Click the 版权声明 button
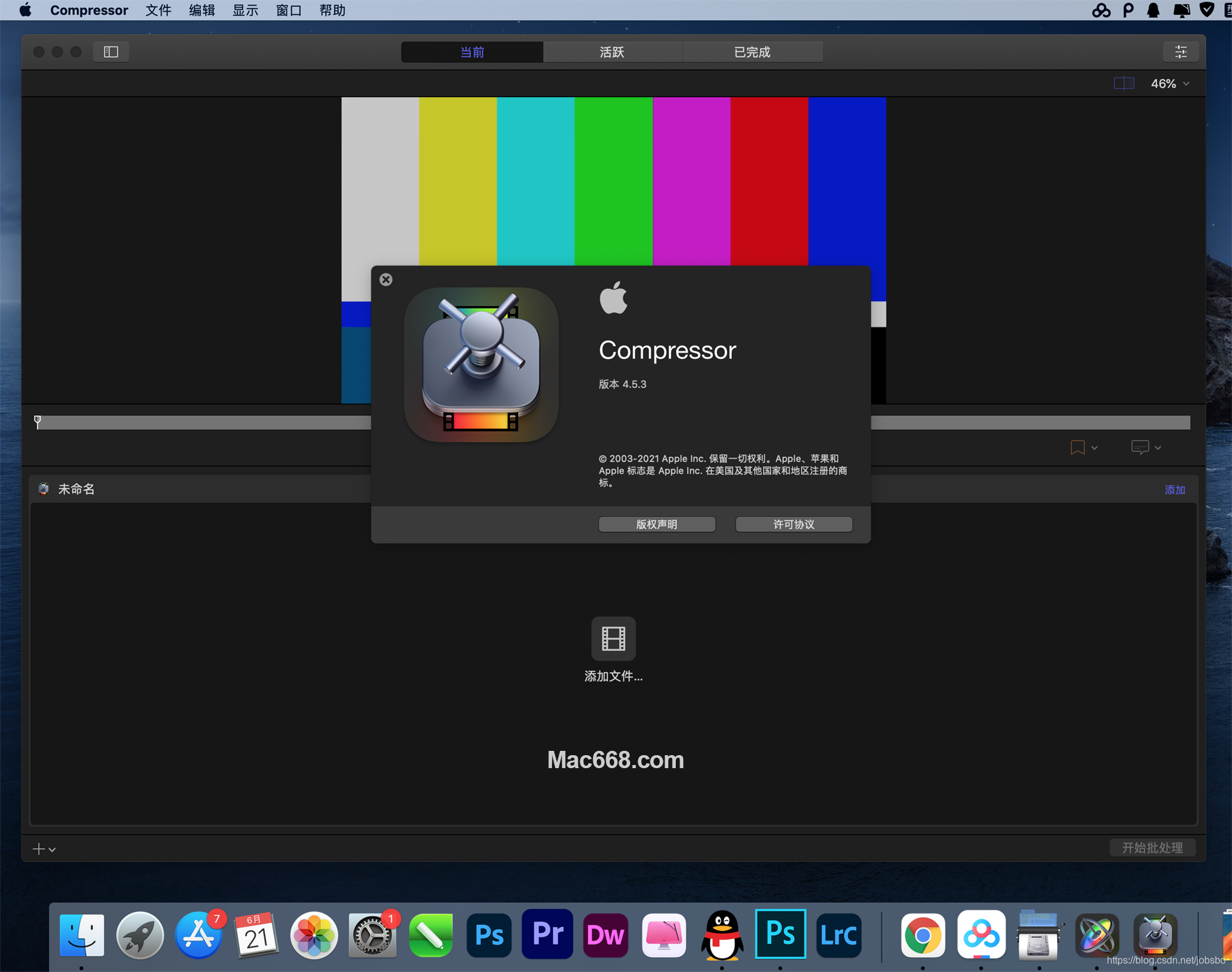The image size is (1232, 972). pos(657,524)
